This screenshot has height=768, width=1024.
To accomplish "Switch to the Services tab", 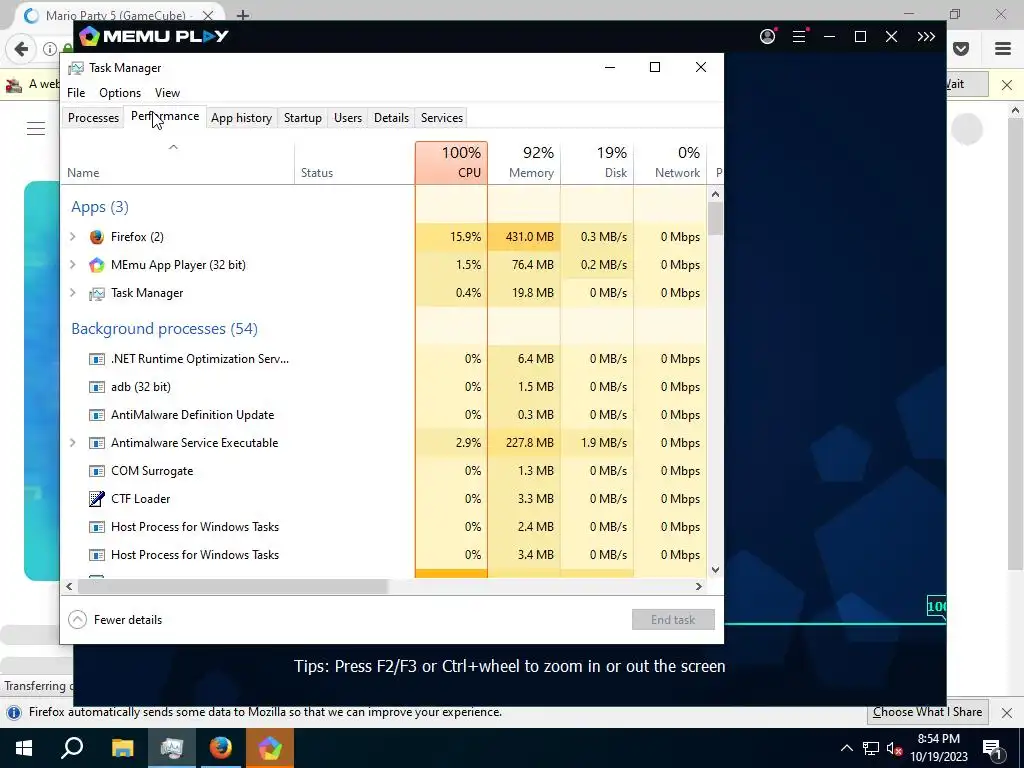I will pyautogui.click(x=441, y=118).
